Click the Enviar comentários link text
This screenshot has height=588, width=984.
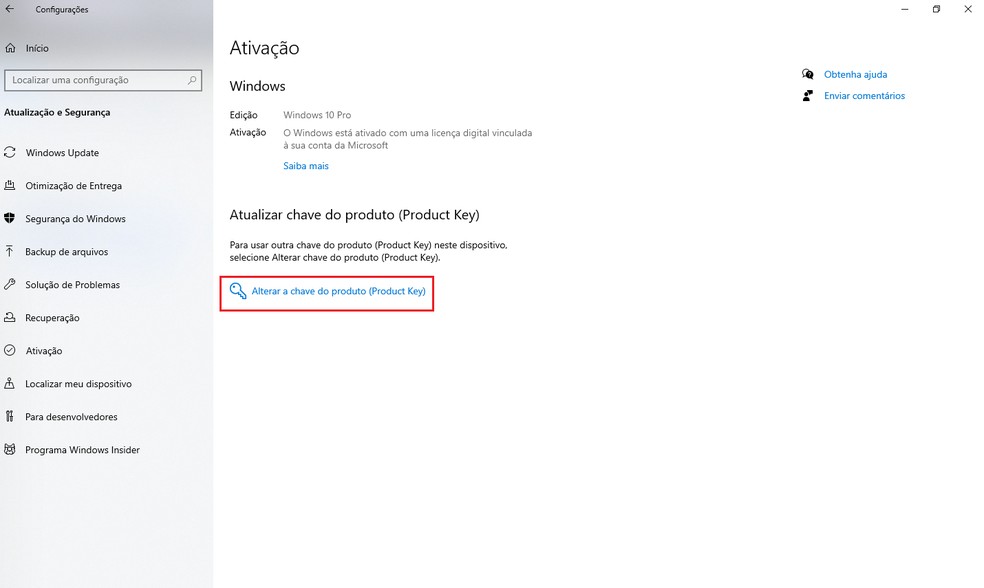pyautogui.click(x=863, y=95)
